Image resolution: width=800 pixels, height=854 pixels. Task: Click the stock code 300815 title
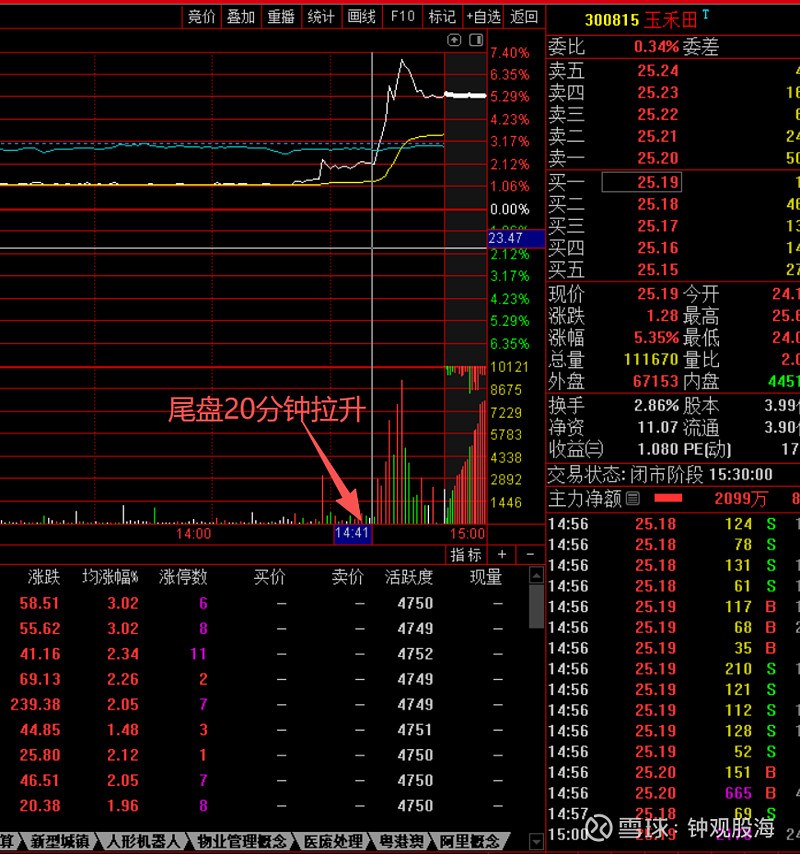612,21
